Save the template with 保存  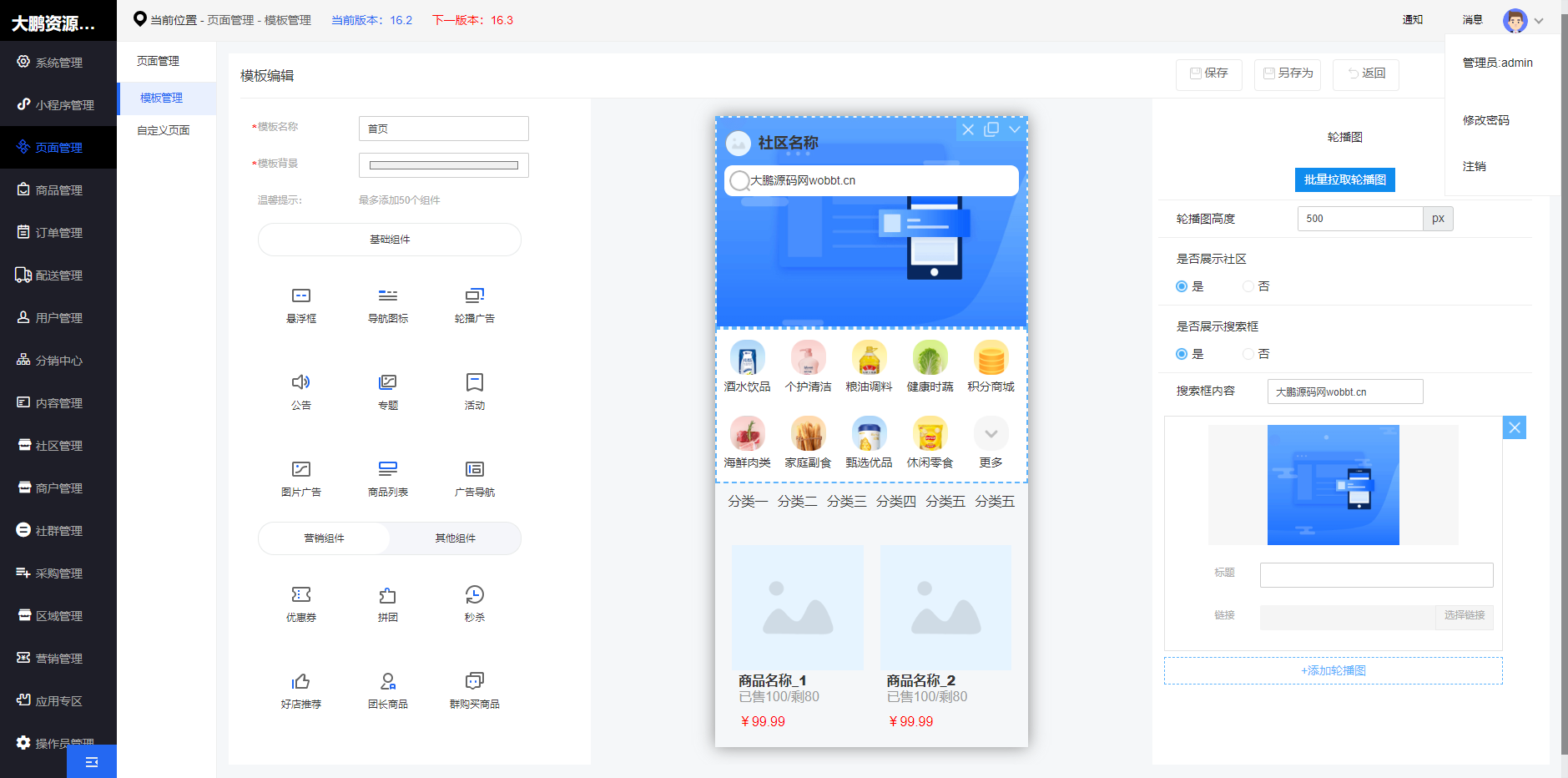pyautogui.click(x=1208, y=74)
